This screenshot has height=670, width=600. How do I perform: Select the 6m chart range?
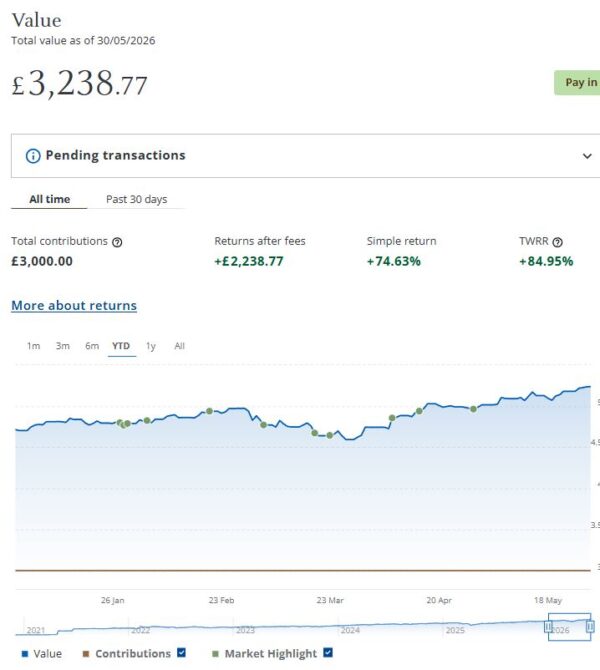[92, 346]
